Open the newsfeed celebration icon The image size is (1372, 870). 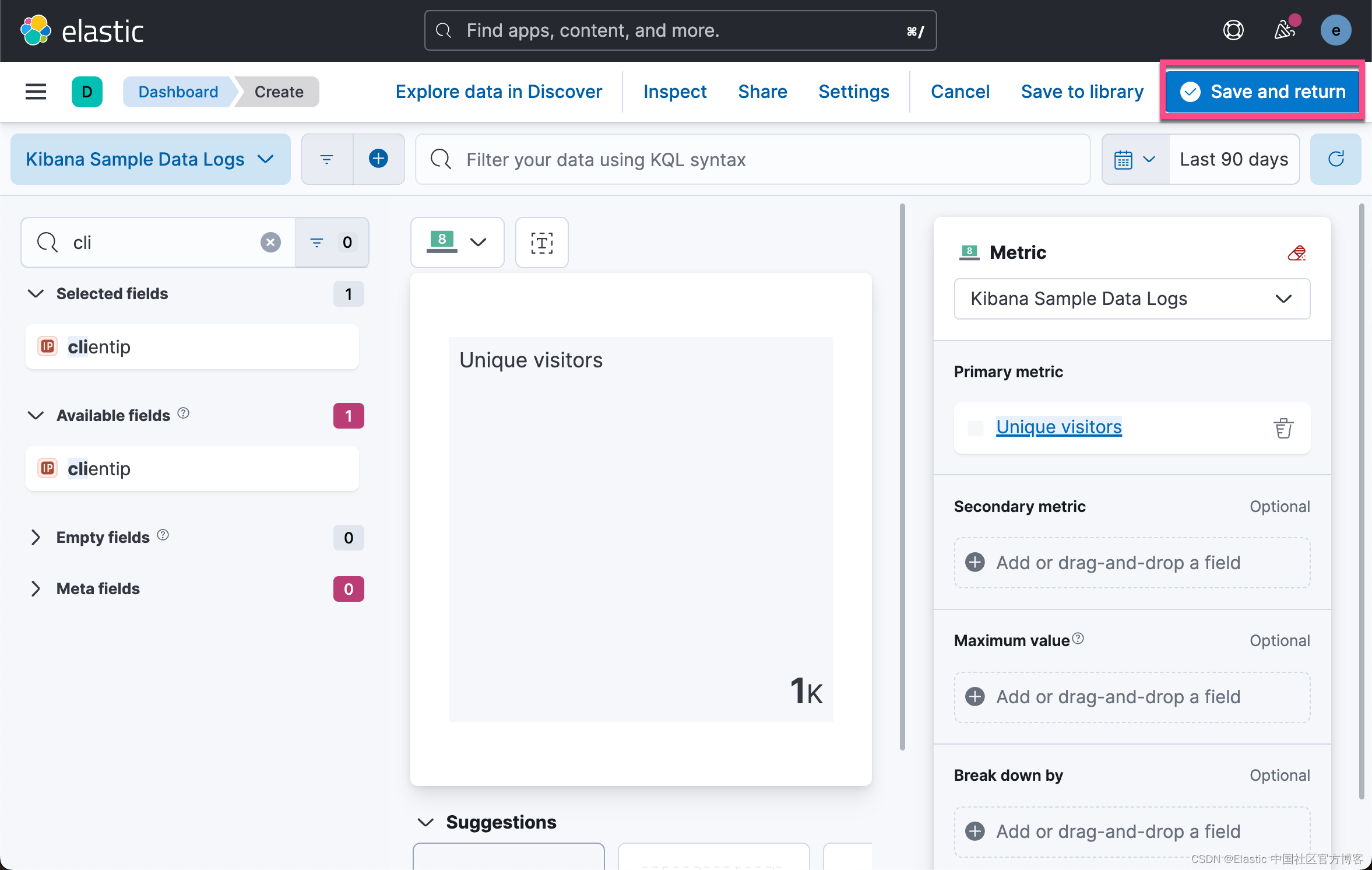tap(1285, 30)
